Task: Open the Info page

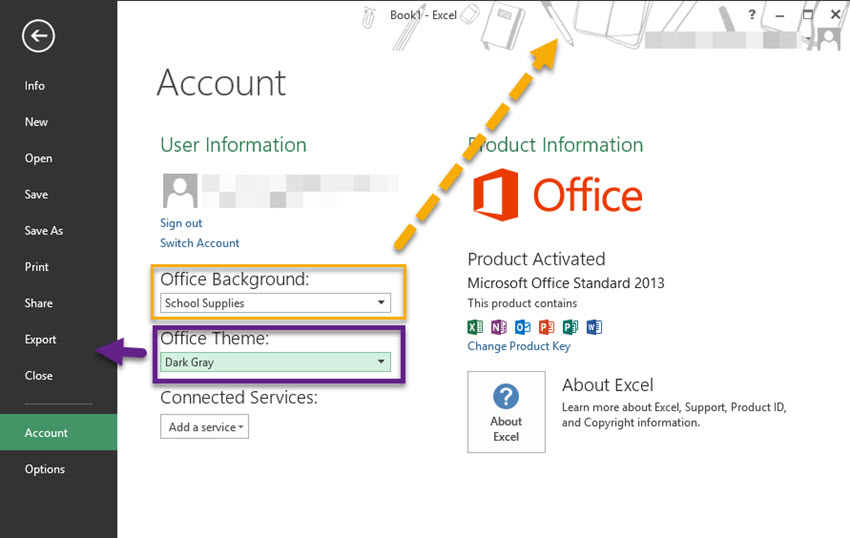Action: (x=35, y=86)
